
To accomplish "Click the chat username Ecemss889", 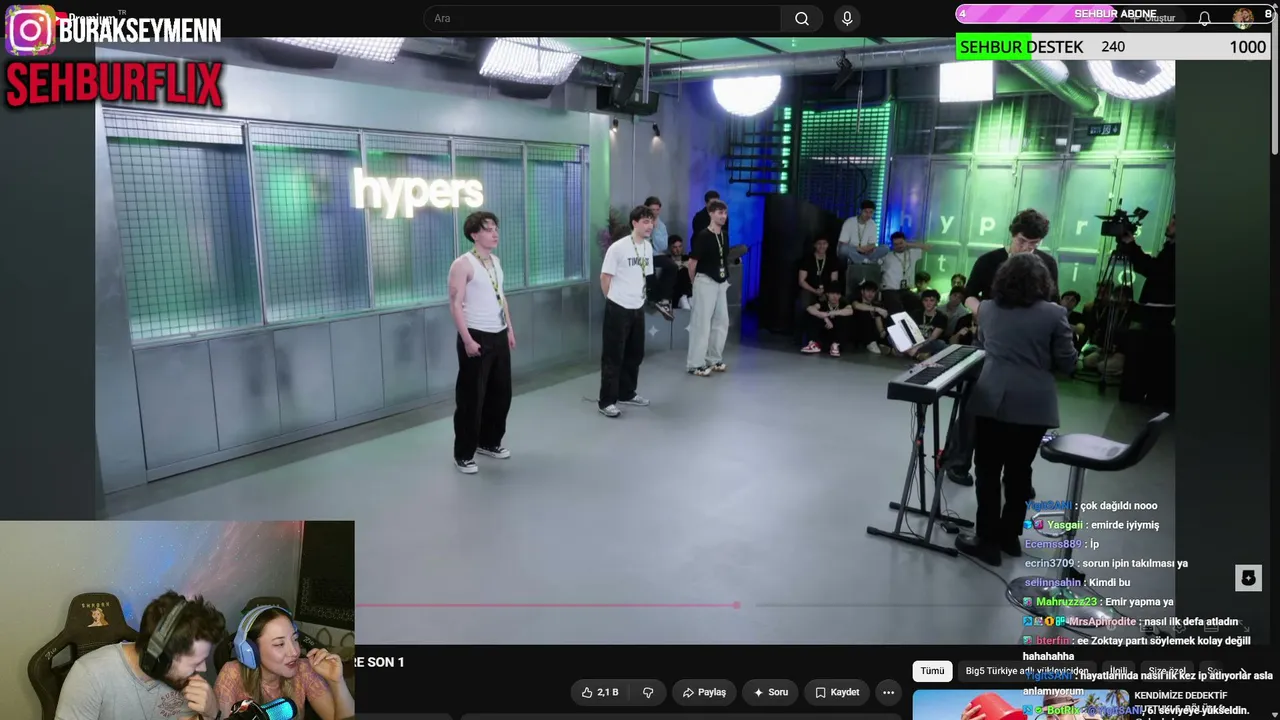I will click(1053, 544).
